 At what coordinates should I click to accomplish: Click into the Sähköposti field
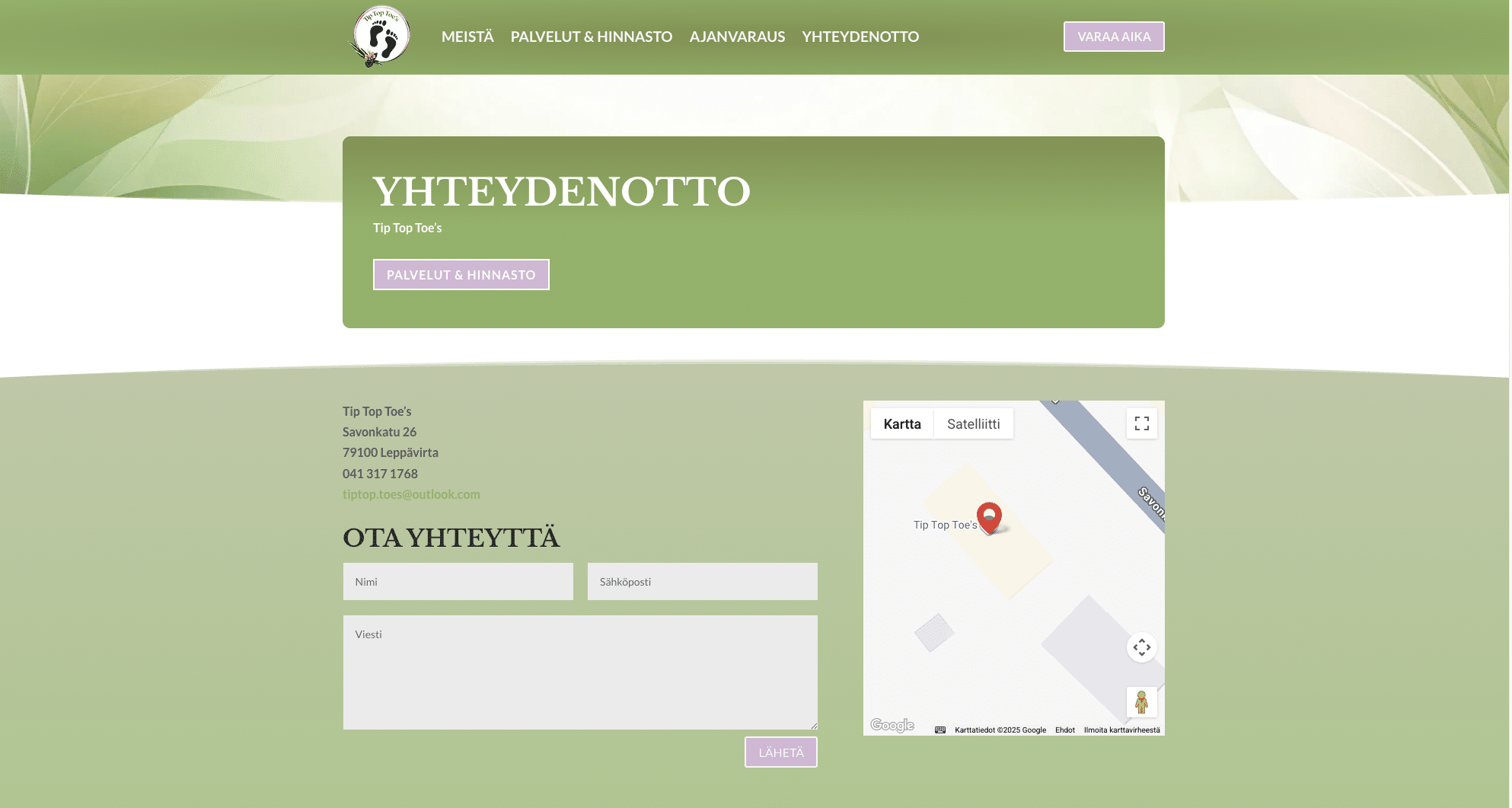[702, 582]
